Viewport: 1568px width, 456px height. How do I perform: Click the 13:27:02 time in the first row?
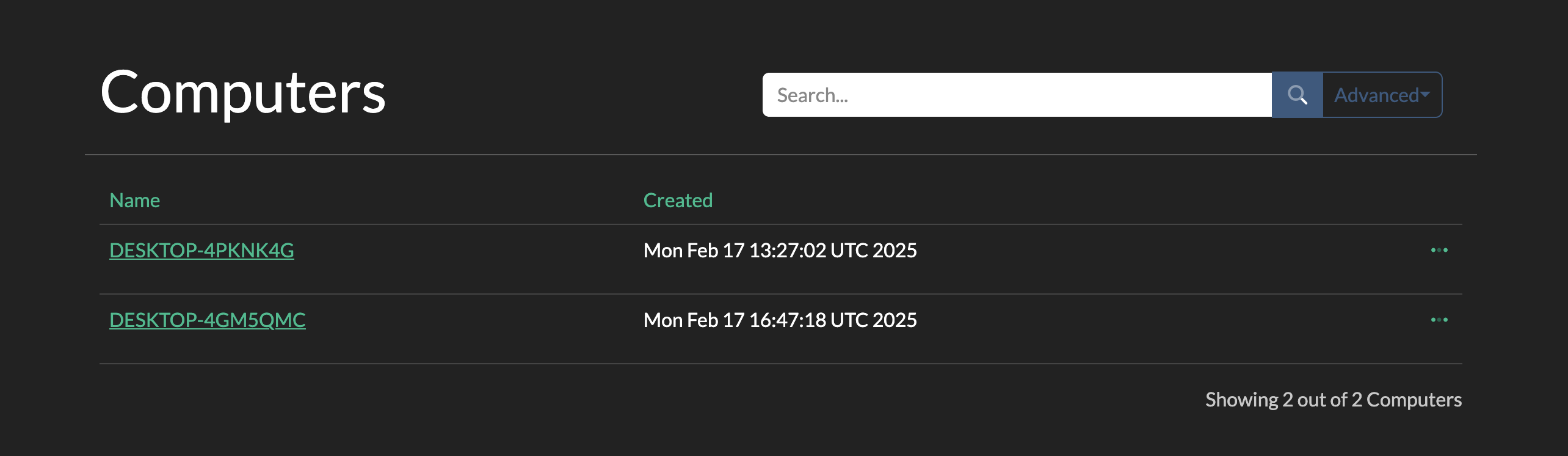click(787, 251)
